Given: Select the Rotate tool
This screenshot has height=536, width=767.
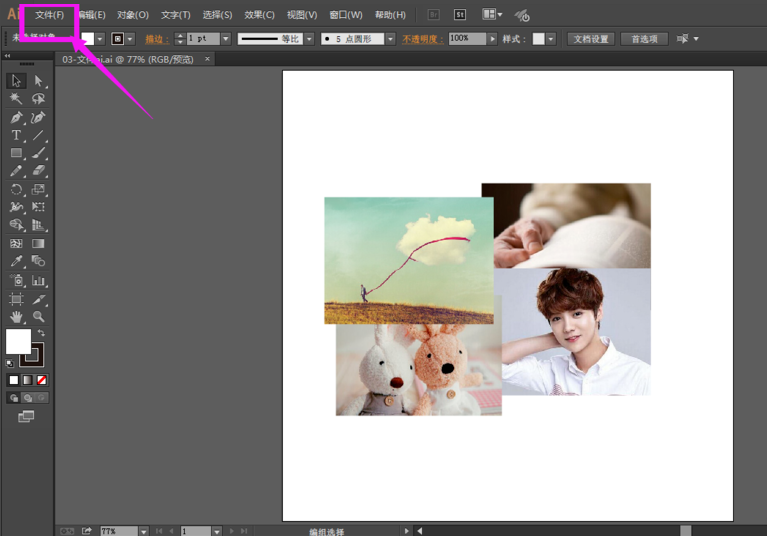Looking at the screenshot, I should click(16, 189).
